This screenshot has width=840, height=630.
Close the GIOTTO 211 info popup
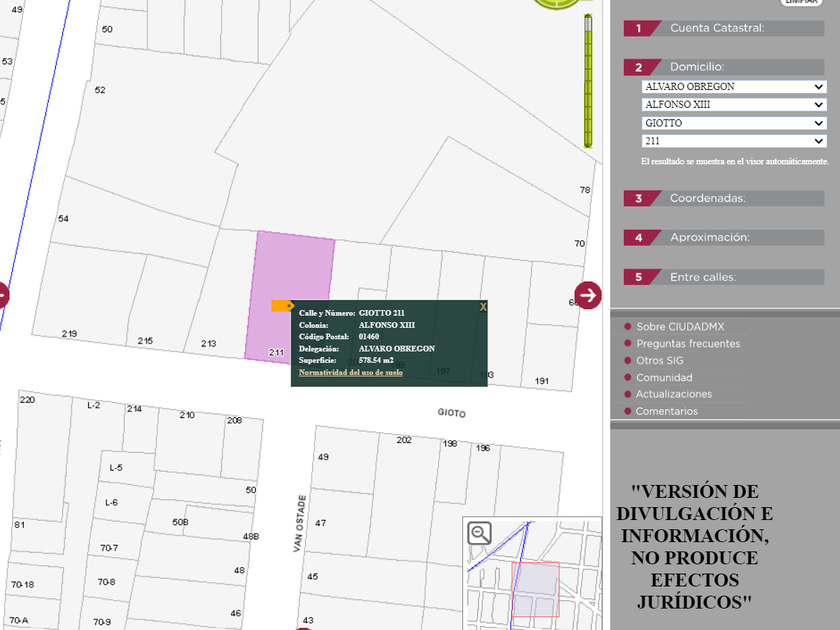pos(483,307)
